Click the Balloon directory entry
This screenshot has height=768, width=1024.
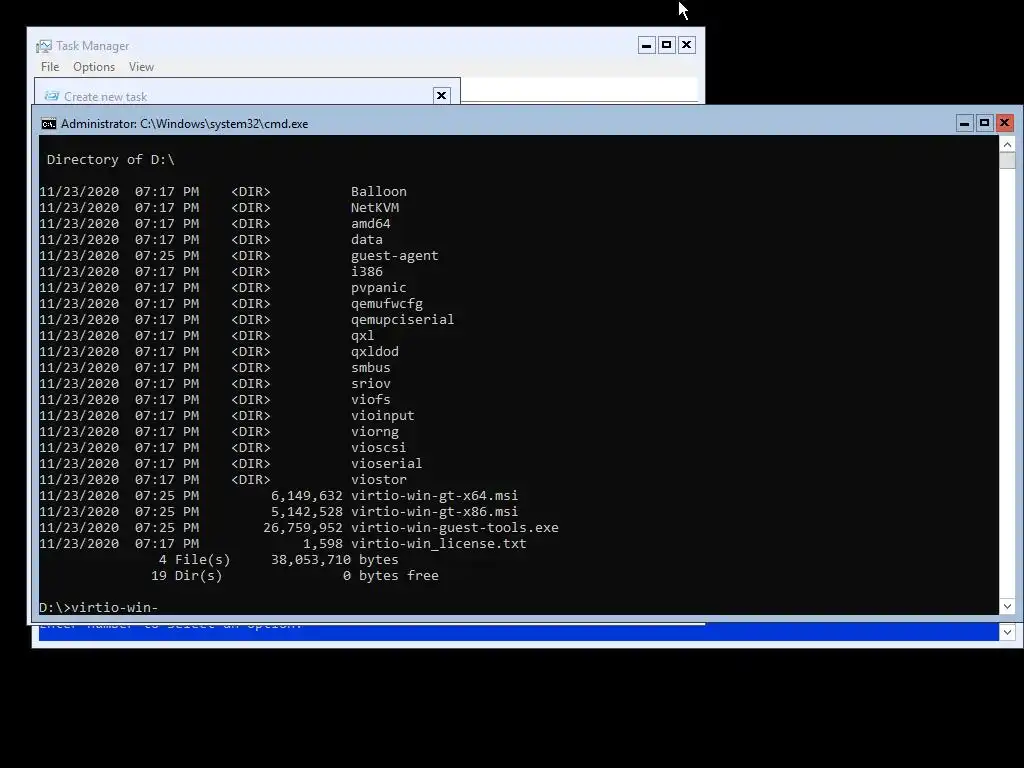click(379, 191)
